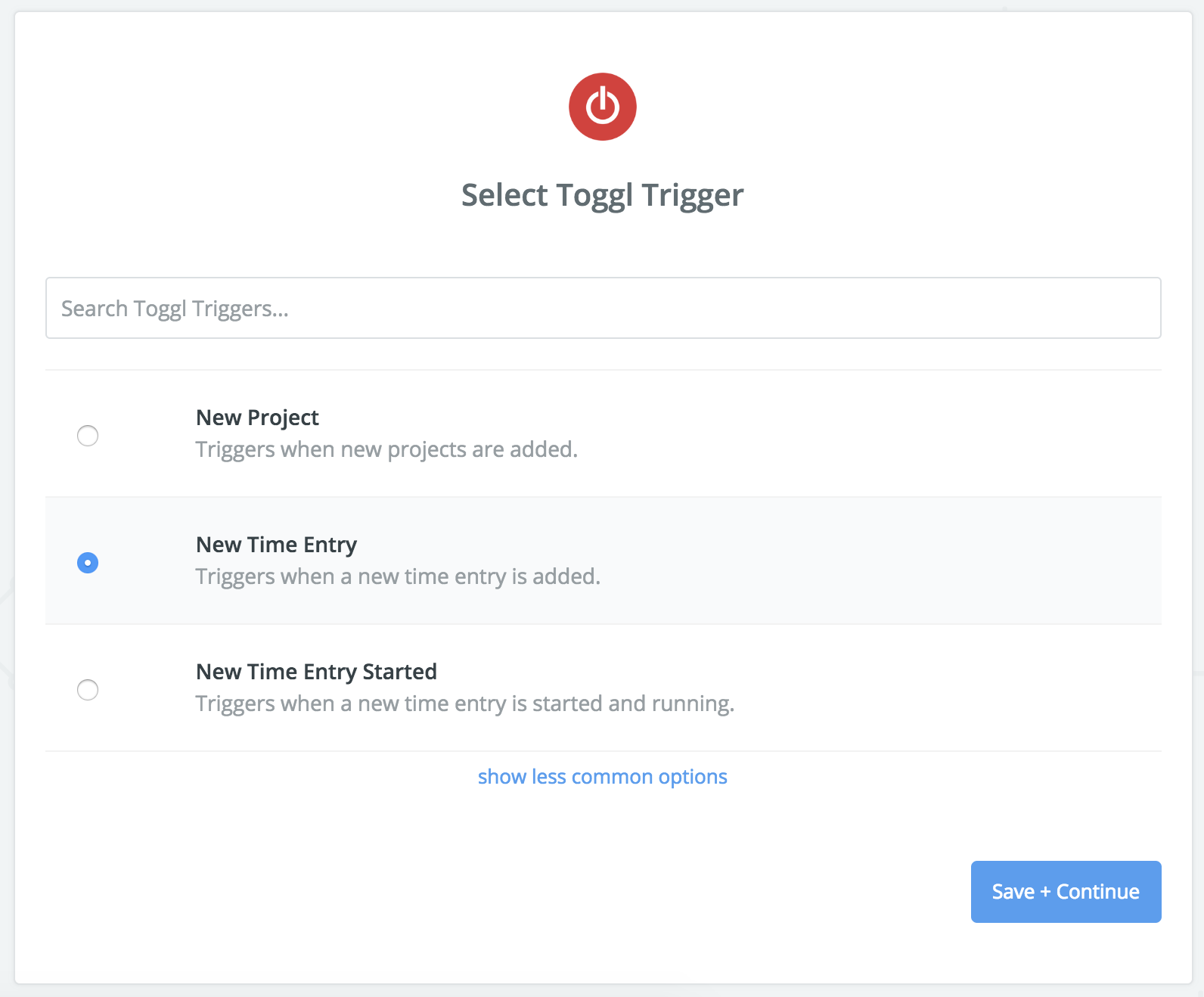Click the Select Toggl Trigger heading
The width and height of the screenshot is (1204, 997).
[x=603, y=195]
